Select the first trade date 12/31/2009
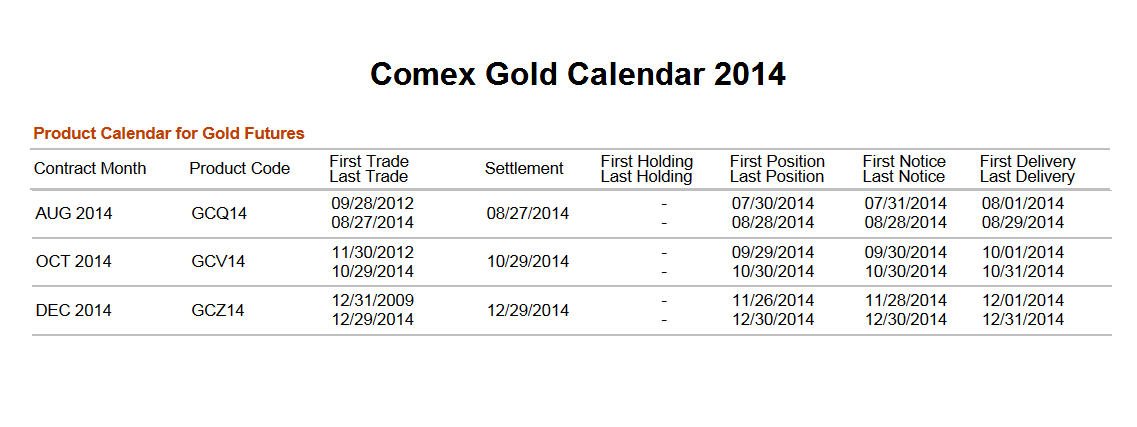Viewport: 1137px width, 427px height. (372, 300)
